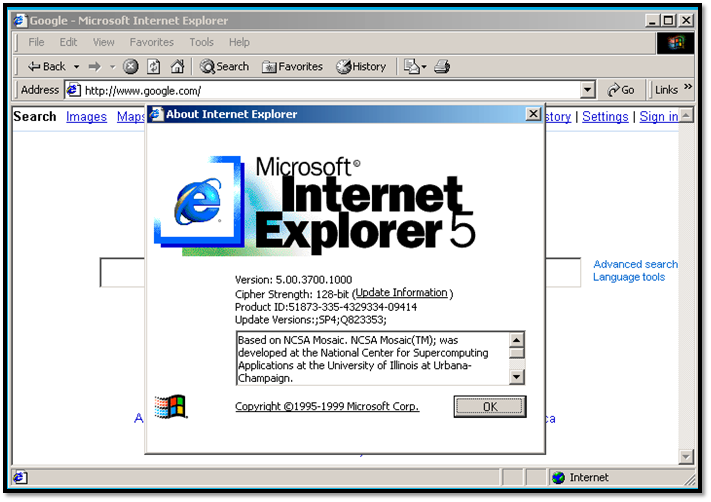This screenshot has width=711, height=502.
Task: Click the Go button
Action: click(621, 90)
